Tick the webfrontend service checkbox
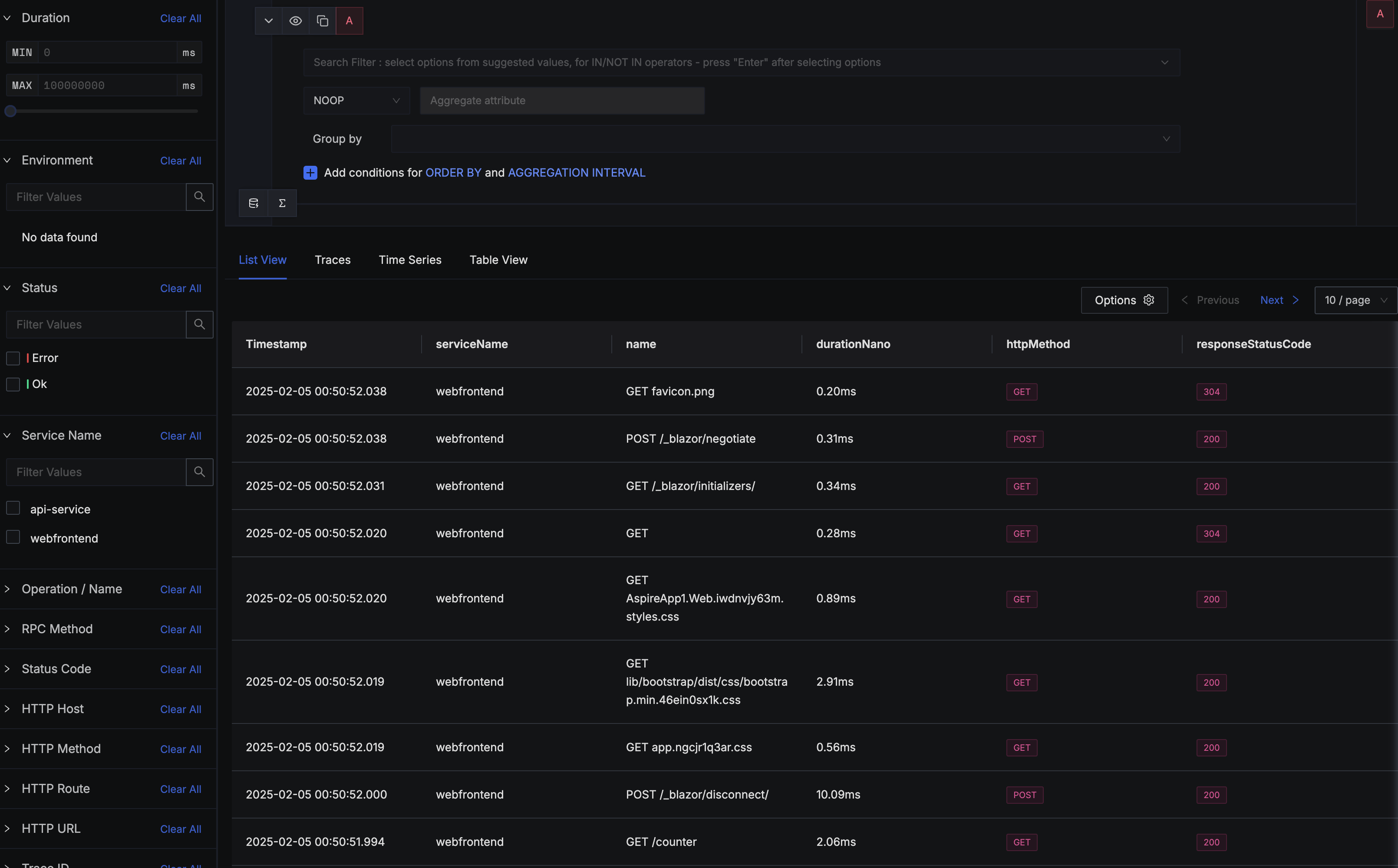Screen dimensions: 1398x868 13,537
